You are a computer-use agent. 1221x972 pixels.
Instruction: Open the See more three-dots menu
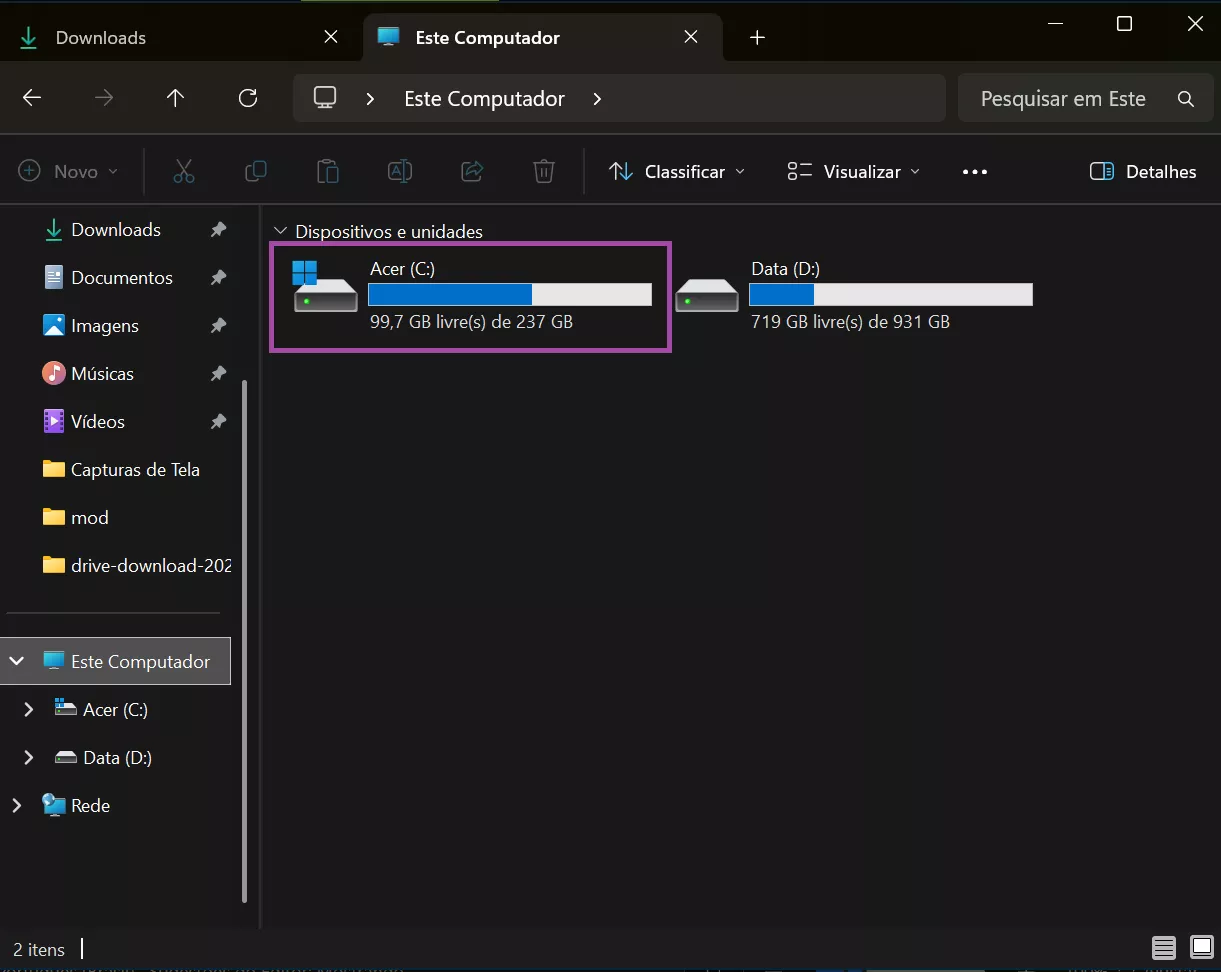click(974, 172)
